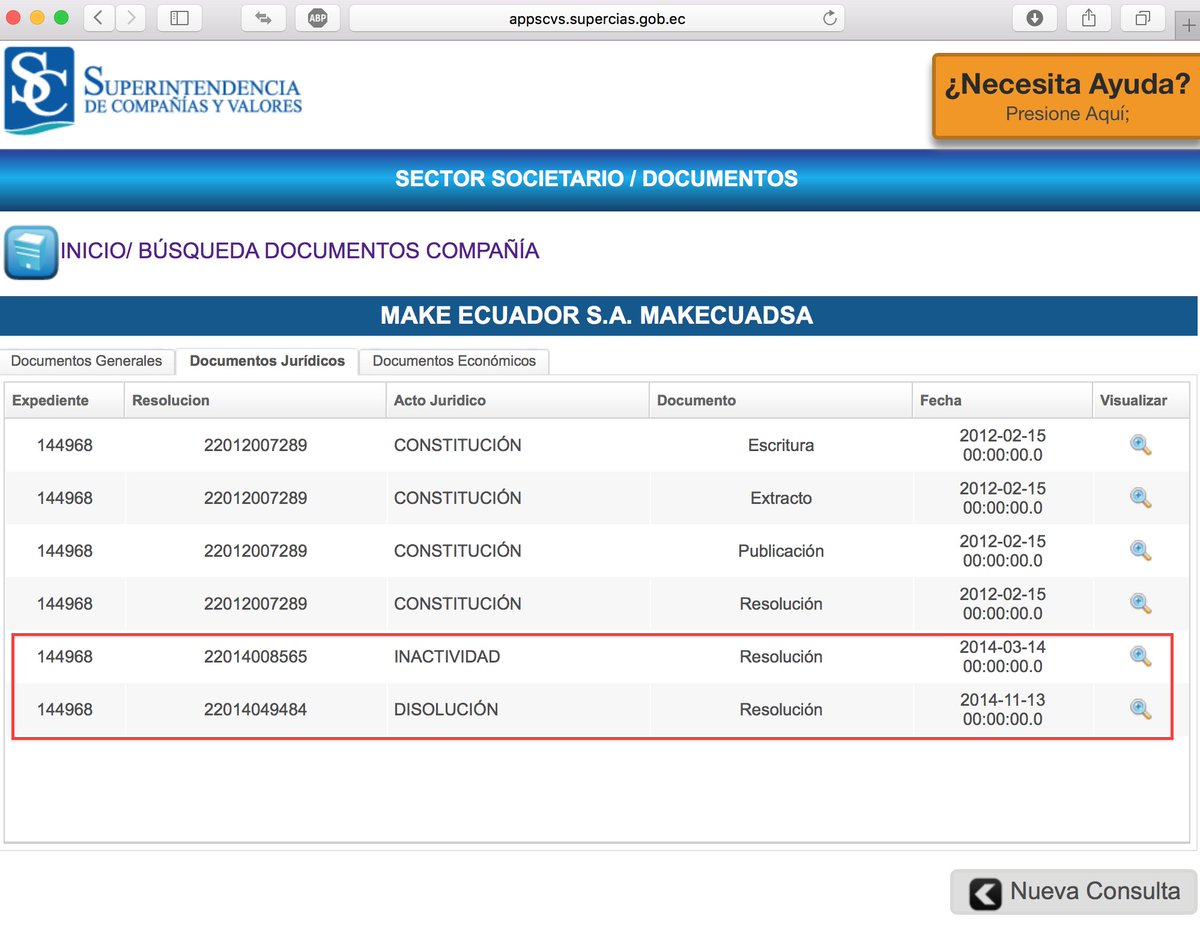1200x931 pixels.
Task: Toggle Safari sidebar button
Action: 179,18
